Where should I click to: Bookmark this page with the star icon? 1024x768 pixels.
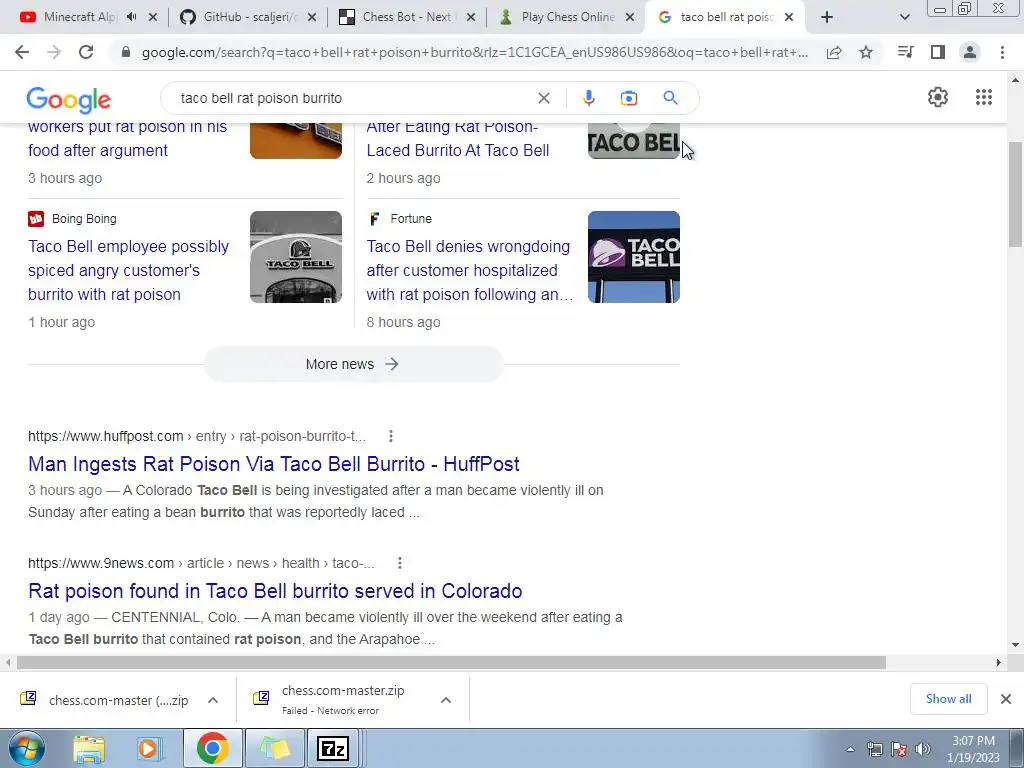[x=866, y=52]
